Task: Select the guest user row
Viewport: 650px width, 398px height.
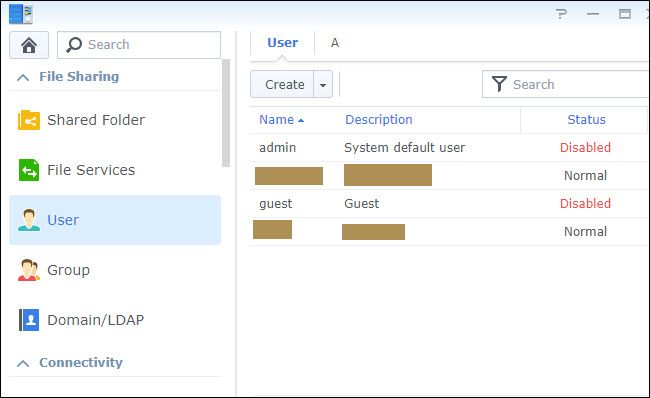Action: (x=449, y=204)
